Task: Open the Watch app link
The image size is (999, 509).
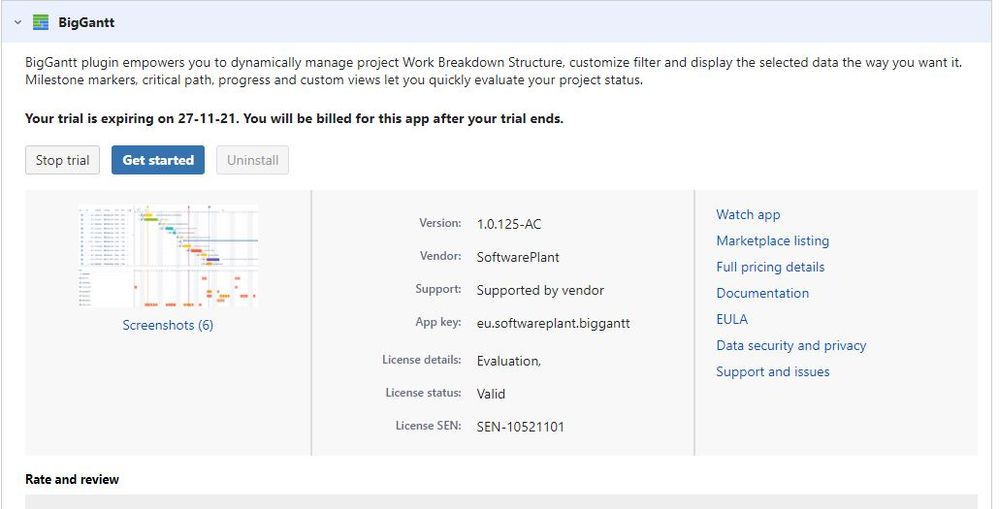Action: tap(748, 215)
